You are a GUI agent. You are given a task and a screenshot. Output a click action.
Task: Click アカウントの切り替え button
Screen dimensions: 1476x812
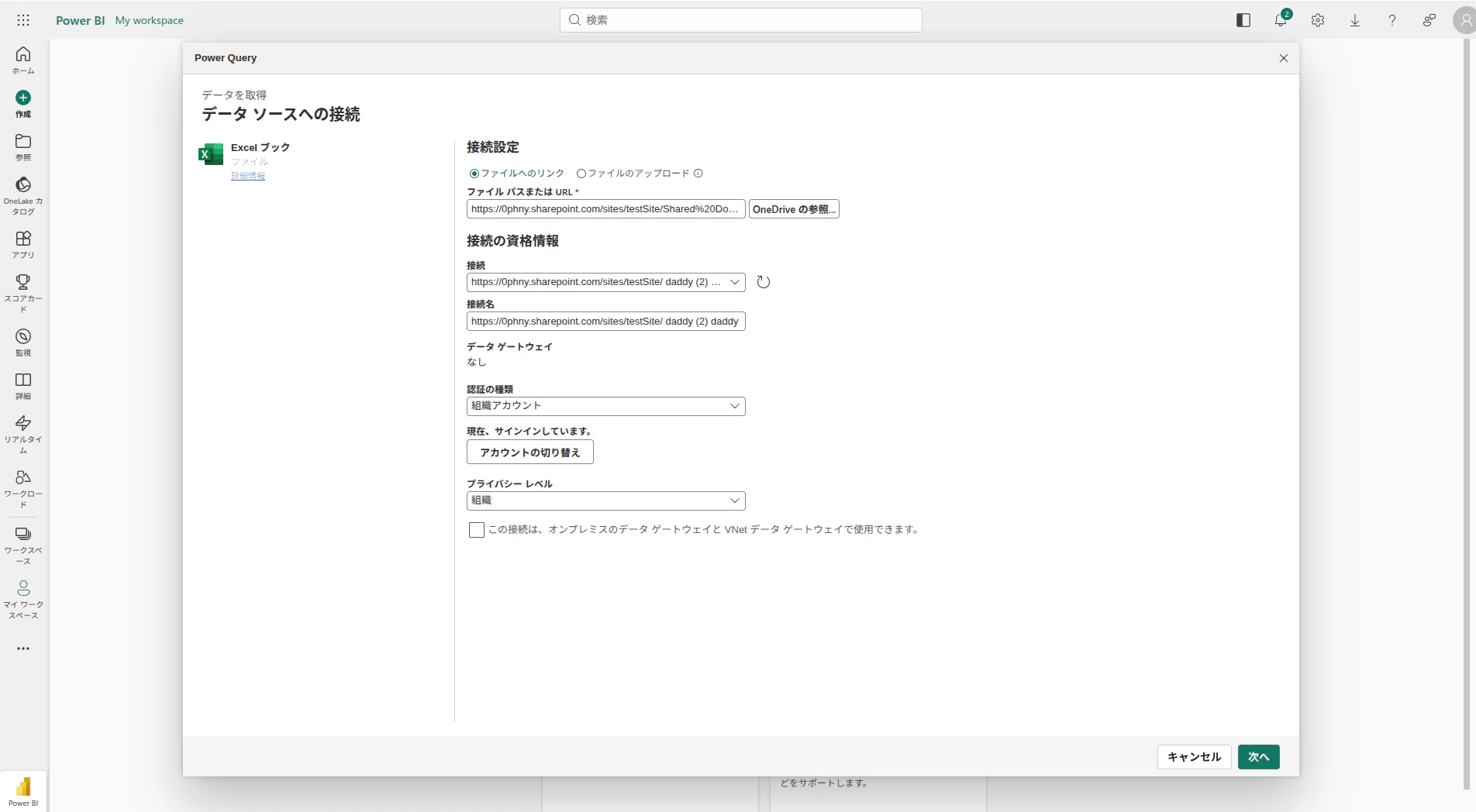[530, 452]
